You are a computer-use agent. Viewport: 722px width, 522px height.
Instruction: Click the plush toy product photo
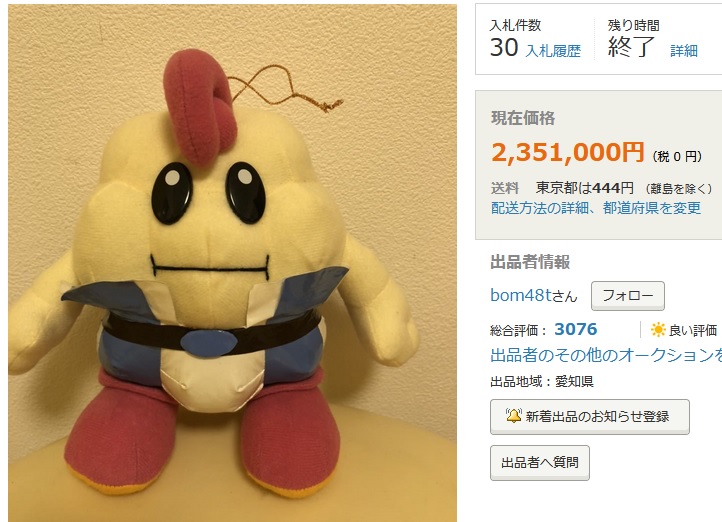pyautogui.click(x=233, y=263)
